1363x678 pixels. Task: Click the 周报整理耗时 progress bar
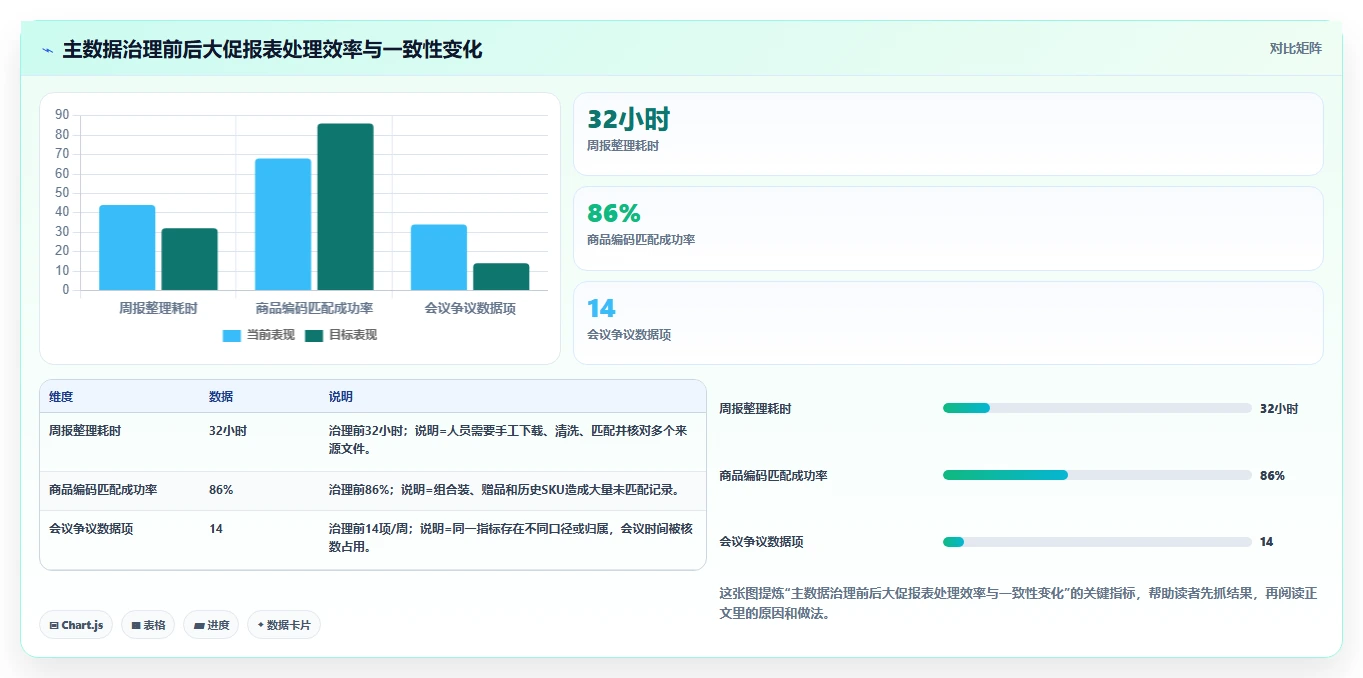(x=1097, y=408)
